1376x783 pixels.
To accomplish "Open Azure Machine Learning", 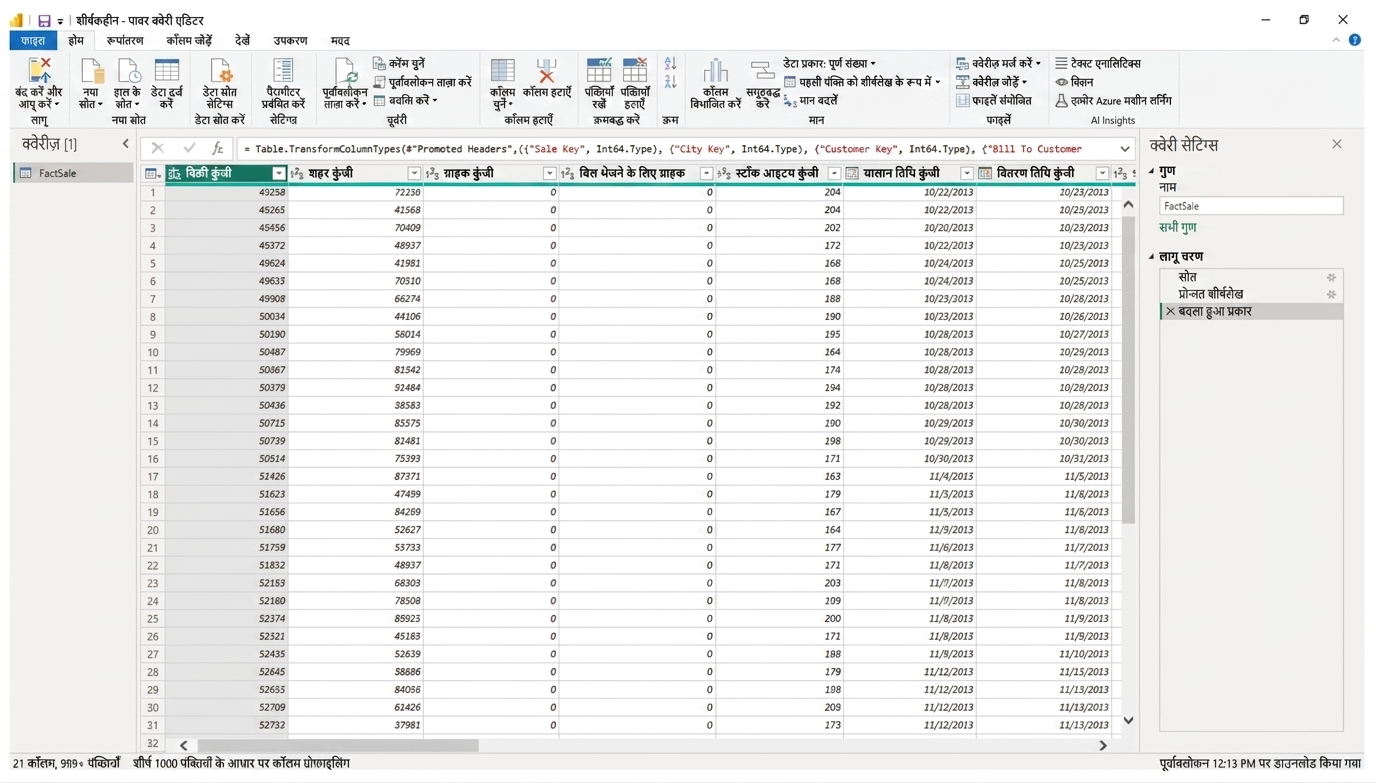I will (1113, 100).
